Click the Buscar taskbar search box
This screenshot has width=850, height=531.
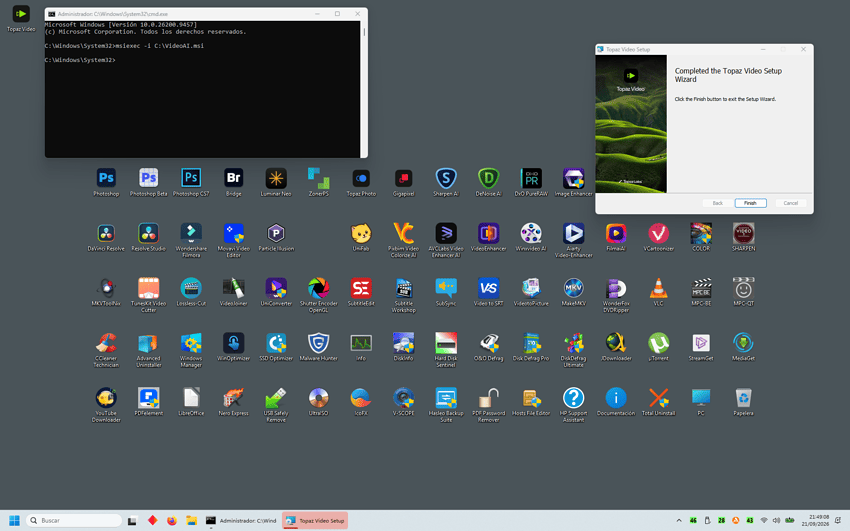pos(74,520)
